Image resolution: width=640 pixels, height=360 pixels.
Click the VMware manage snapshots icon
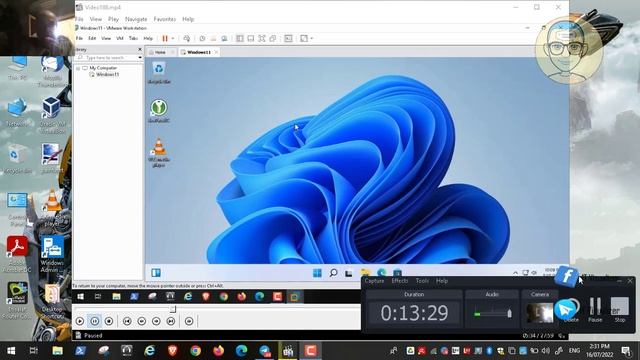click(x=224, y=38)
